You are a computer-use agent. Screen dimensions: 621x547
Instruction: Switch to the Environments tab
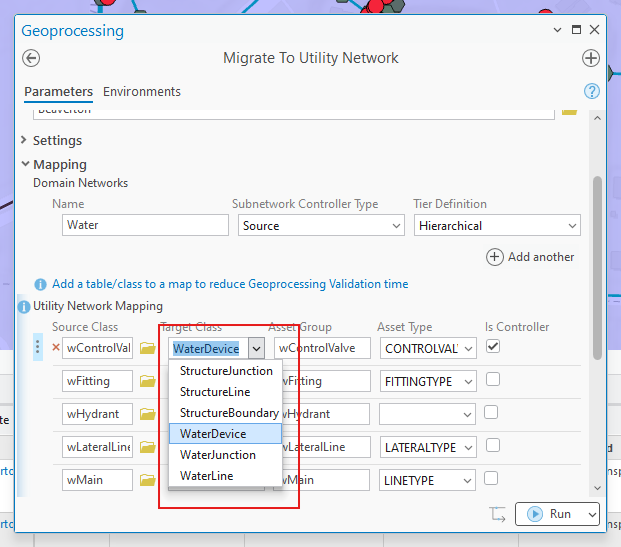coord(142,91)
